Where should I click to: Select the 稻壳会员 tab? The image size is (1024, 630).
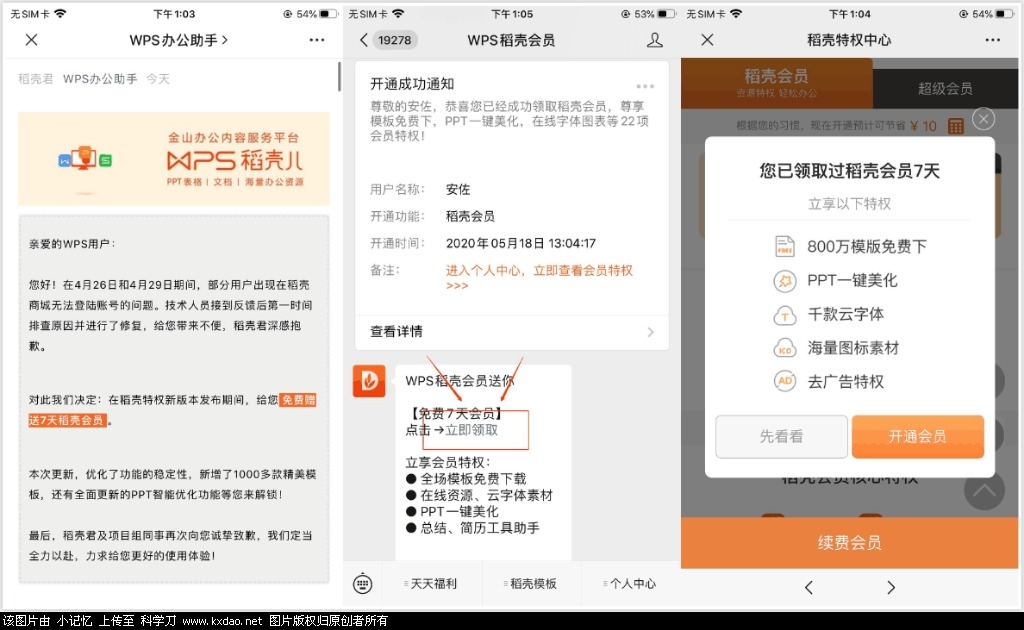coord(776,83)
